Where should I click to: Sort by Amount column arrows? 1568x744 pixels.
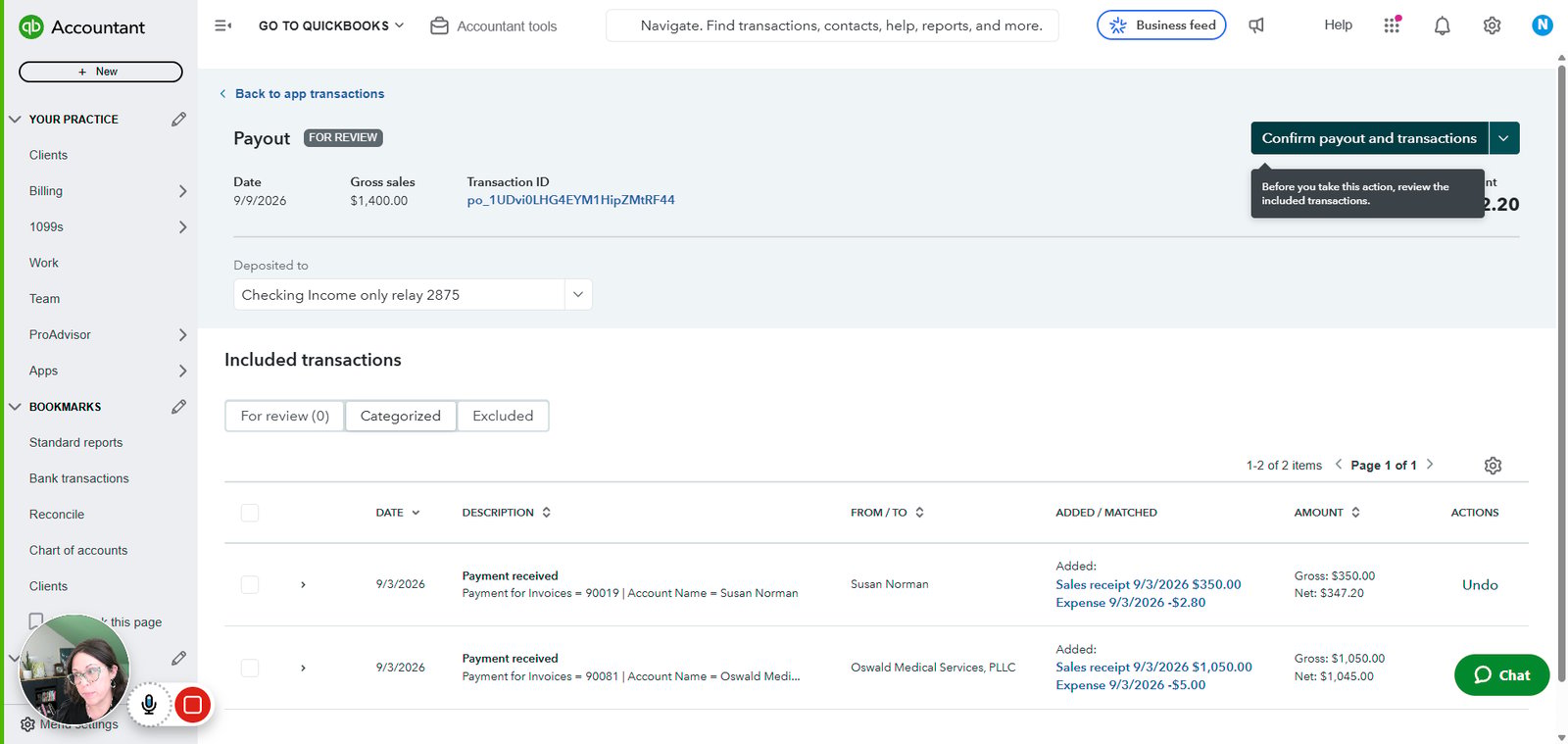pyautogui.click(x=1355, y=513)
